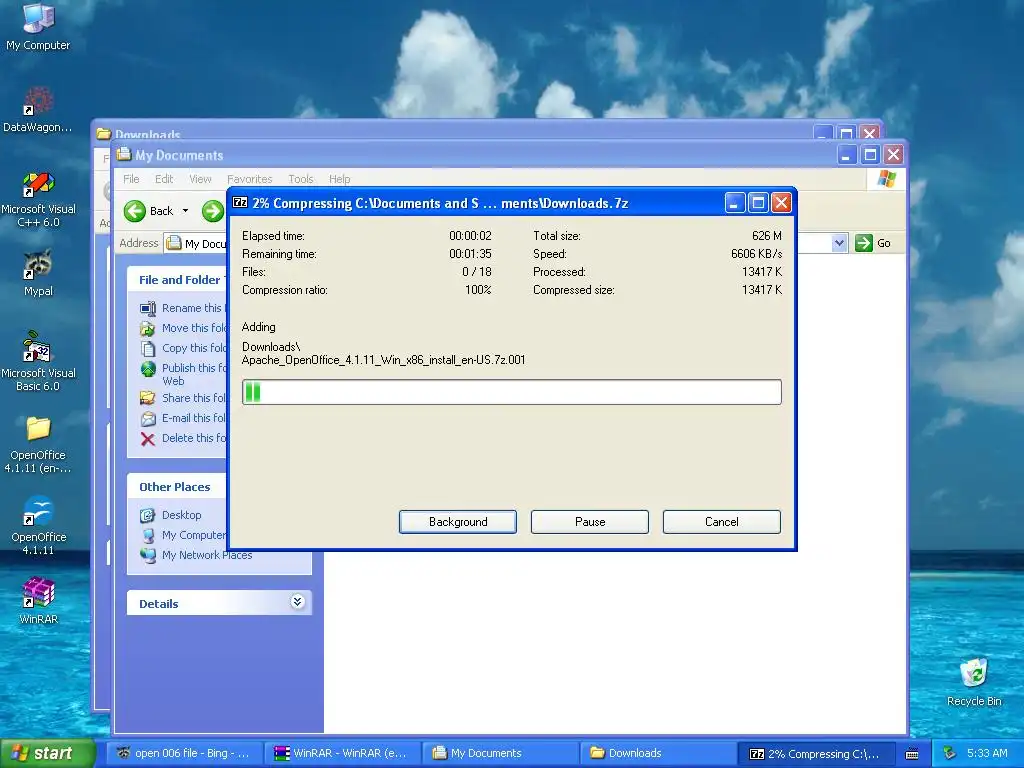The image size is (1024, 768).
Task: Minimize the 7-Zip compressing dialog
Action: pos(734,203)
